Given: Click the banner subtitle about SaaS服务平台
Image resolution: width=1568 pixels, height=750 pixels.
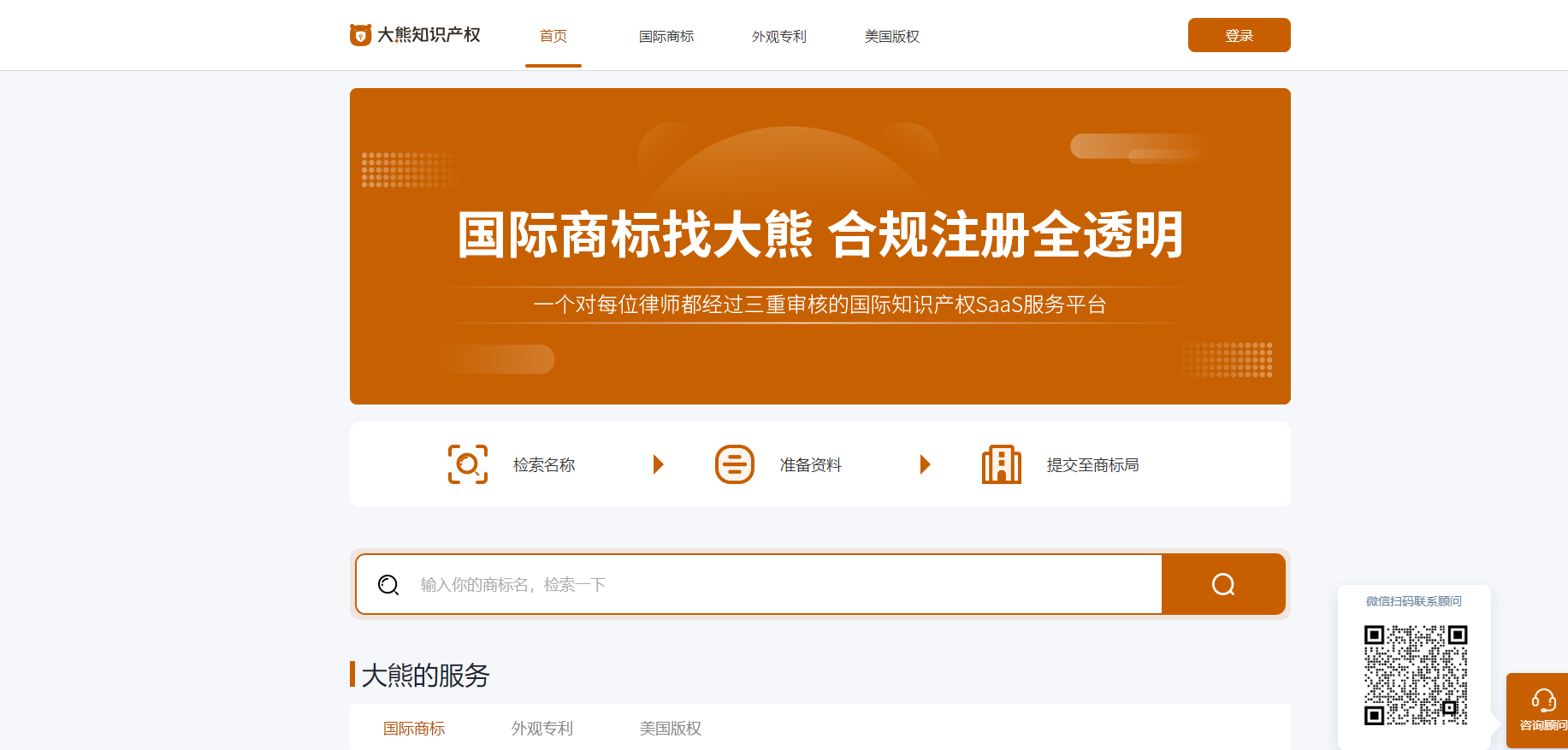Looking at the screenshot, I should [820, 304].
